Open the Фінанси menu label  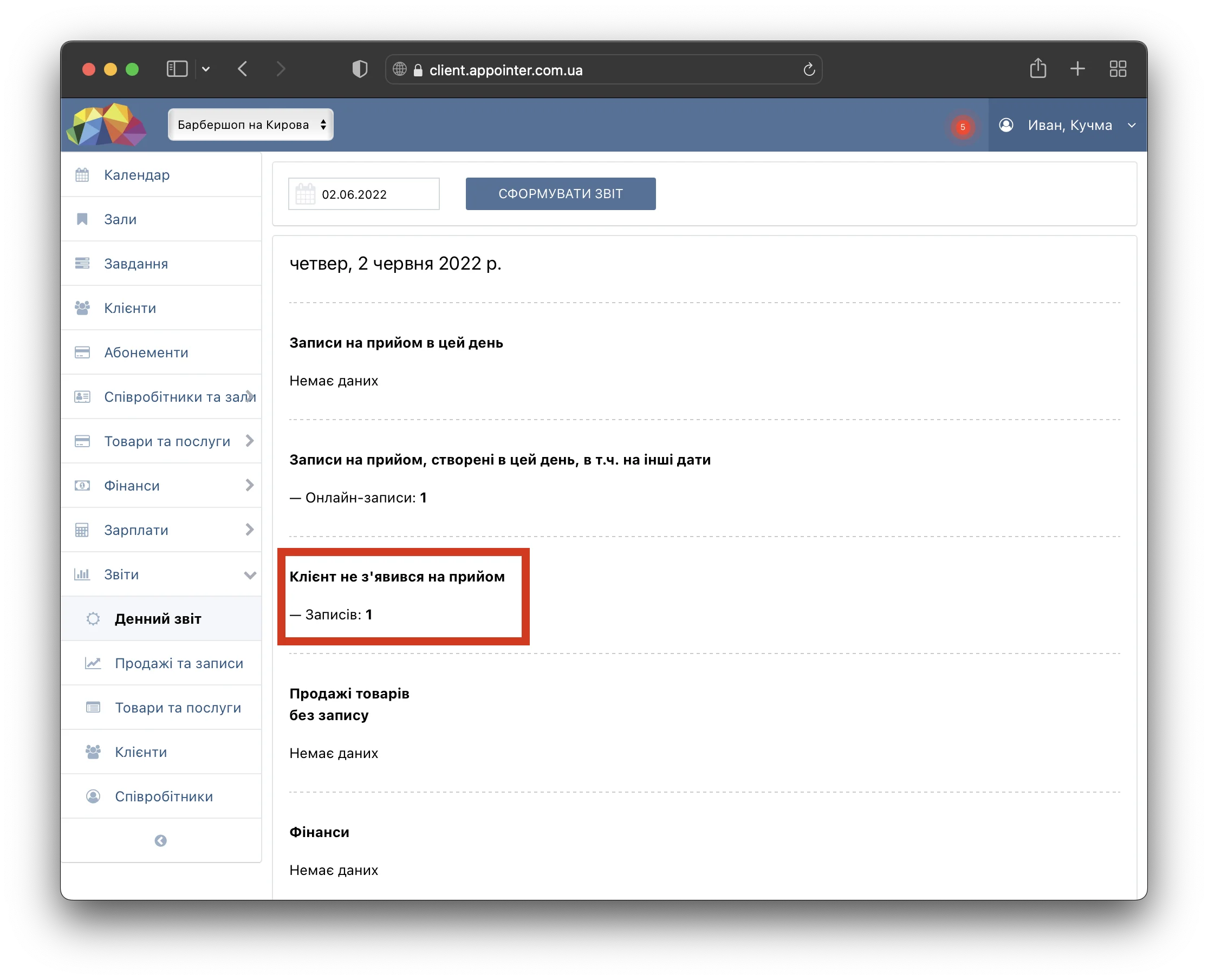click(x=132, y=486)
